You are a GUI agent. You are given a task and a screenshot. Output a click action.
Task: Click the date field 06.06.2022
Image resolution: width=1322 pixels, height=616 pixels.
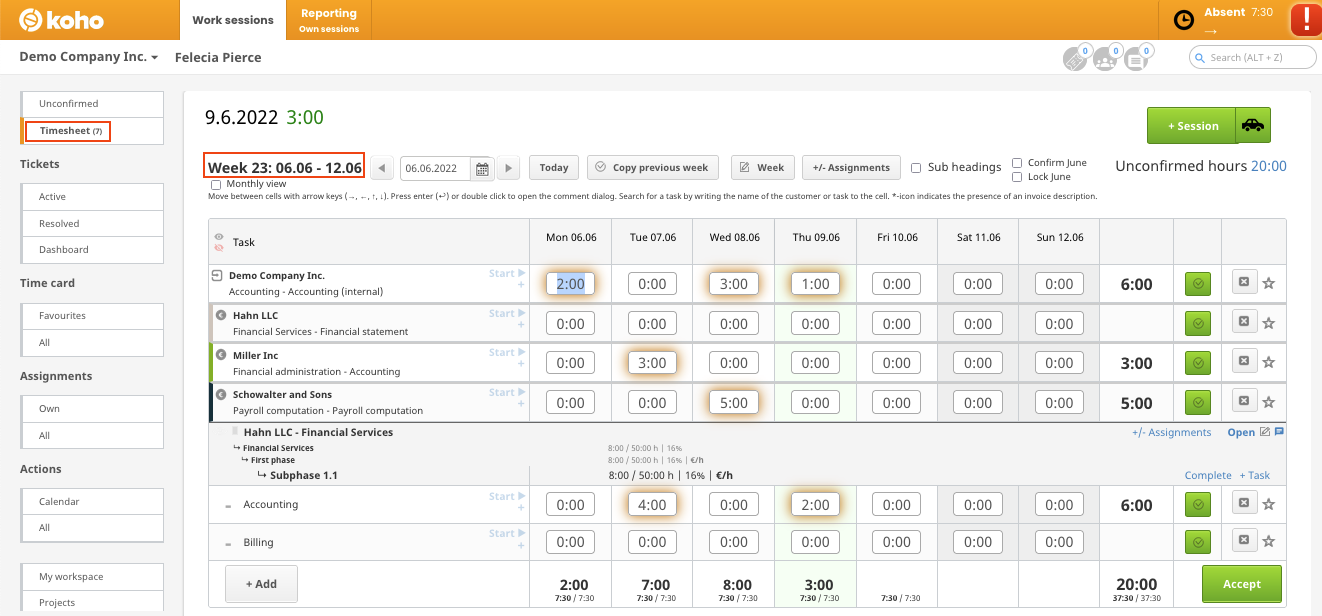tap(436, 168)
